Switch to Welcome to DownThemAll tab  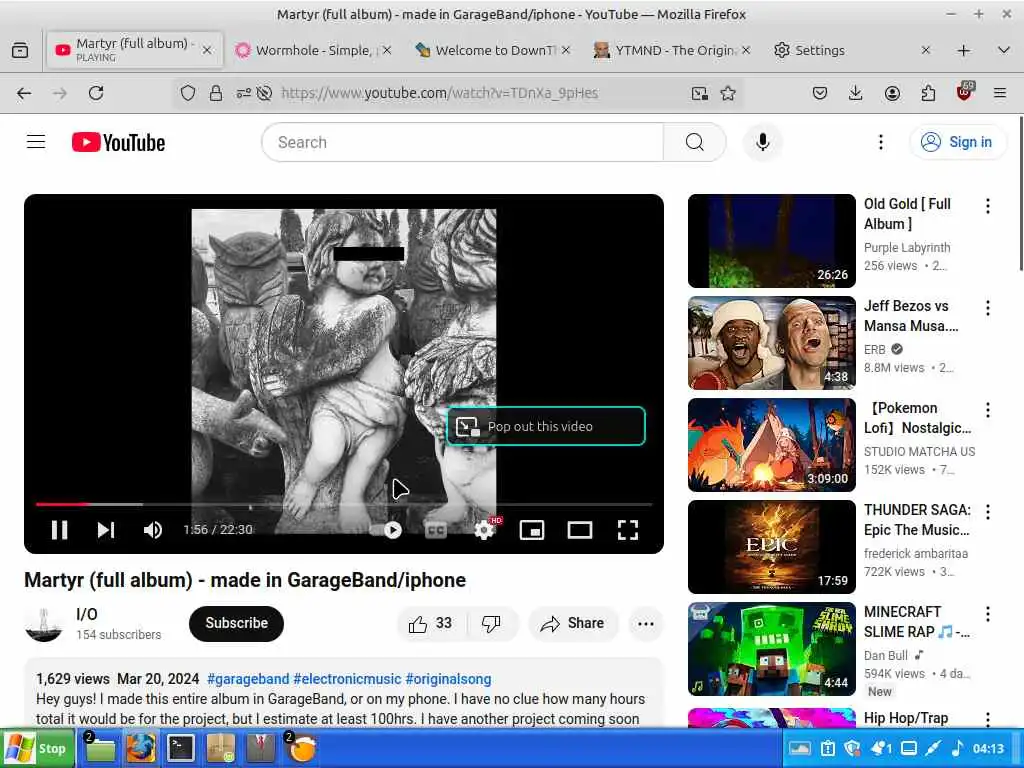click(492, 50)
